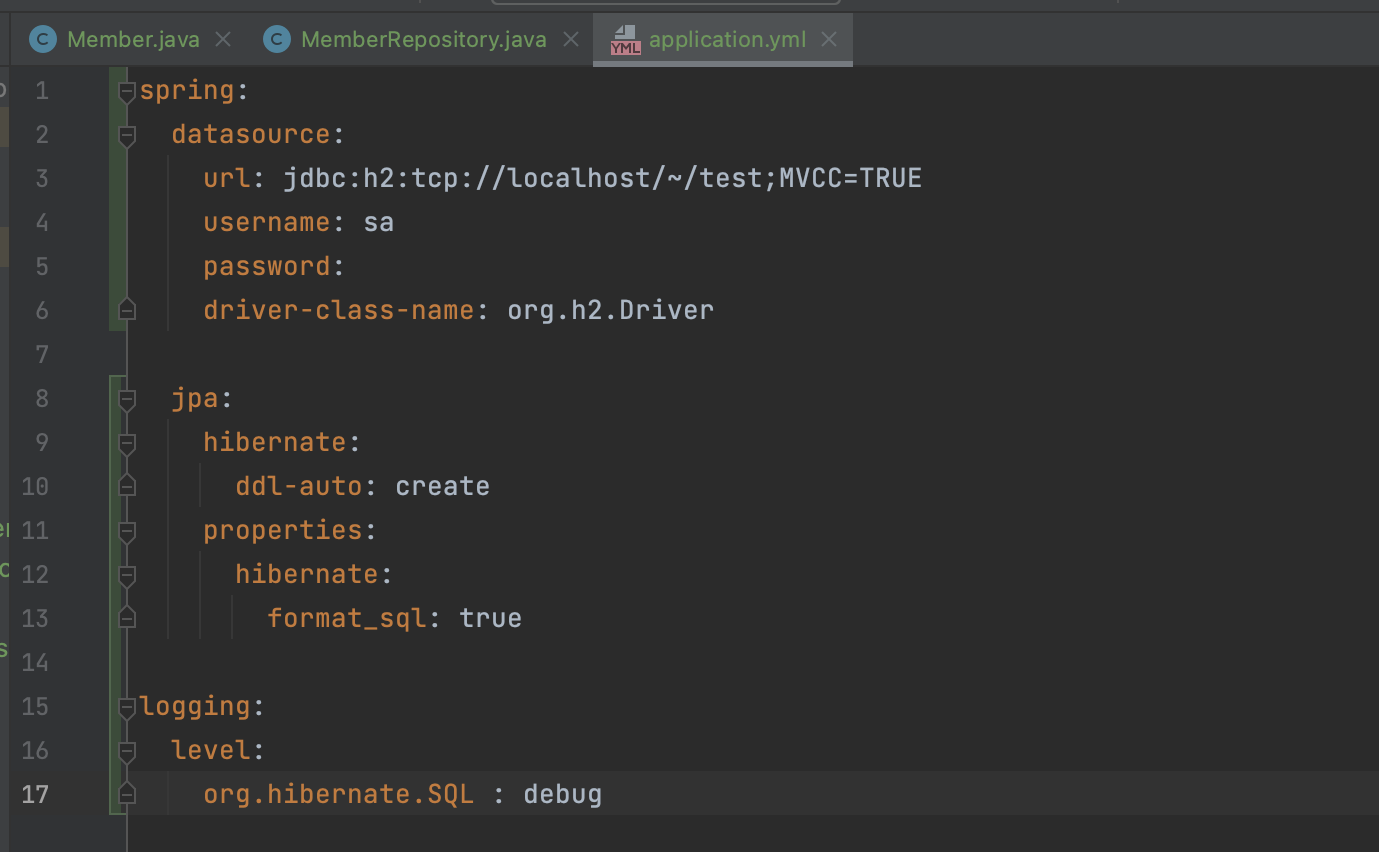Click the 'create' value

(x=443, y=486)
